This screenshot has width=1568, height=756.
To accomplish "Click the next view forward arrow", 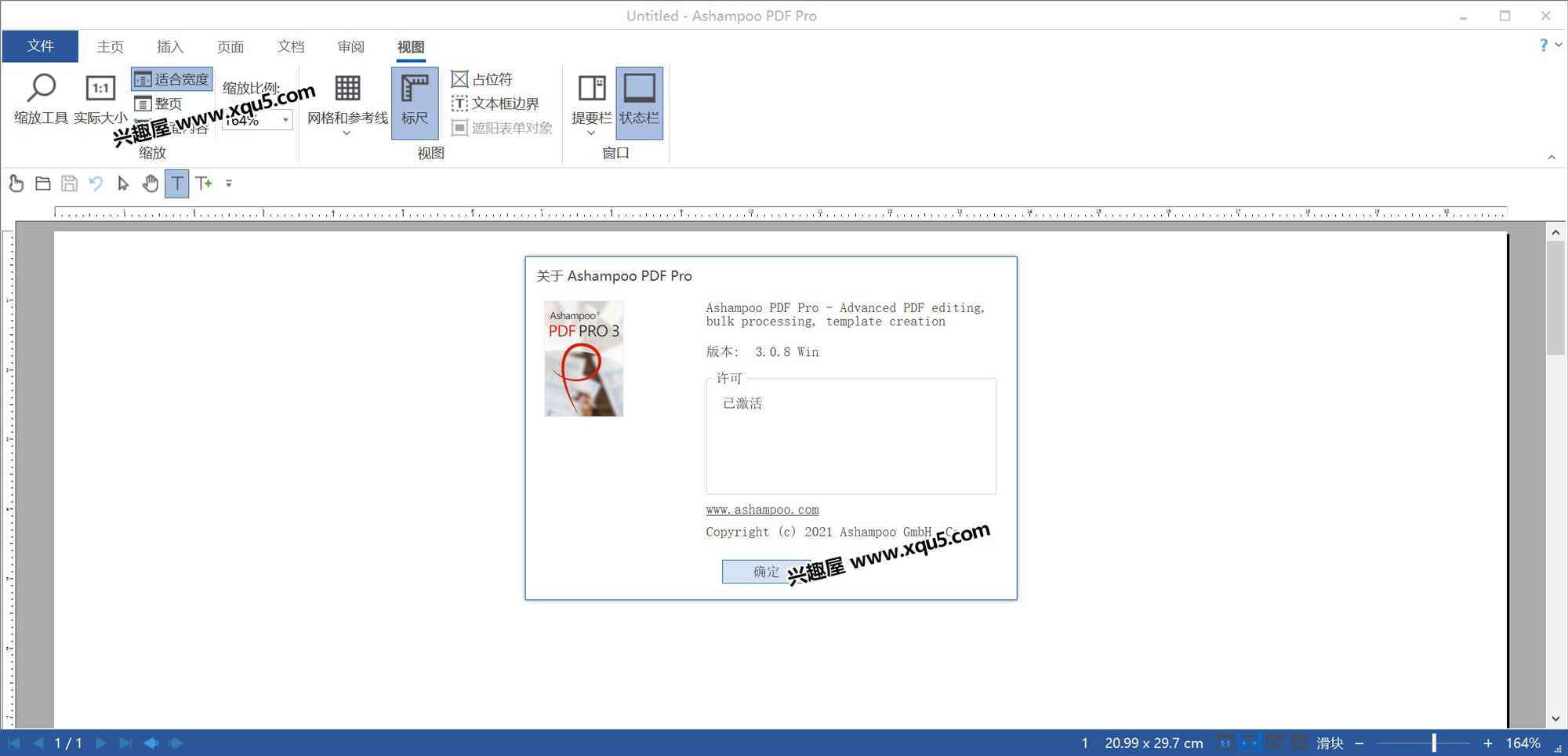I will click(x=176, y=743).
